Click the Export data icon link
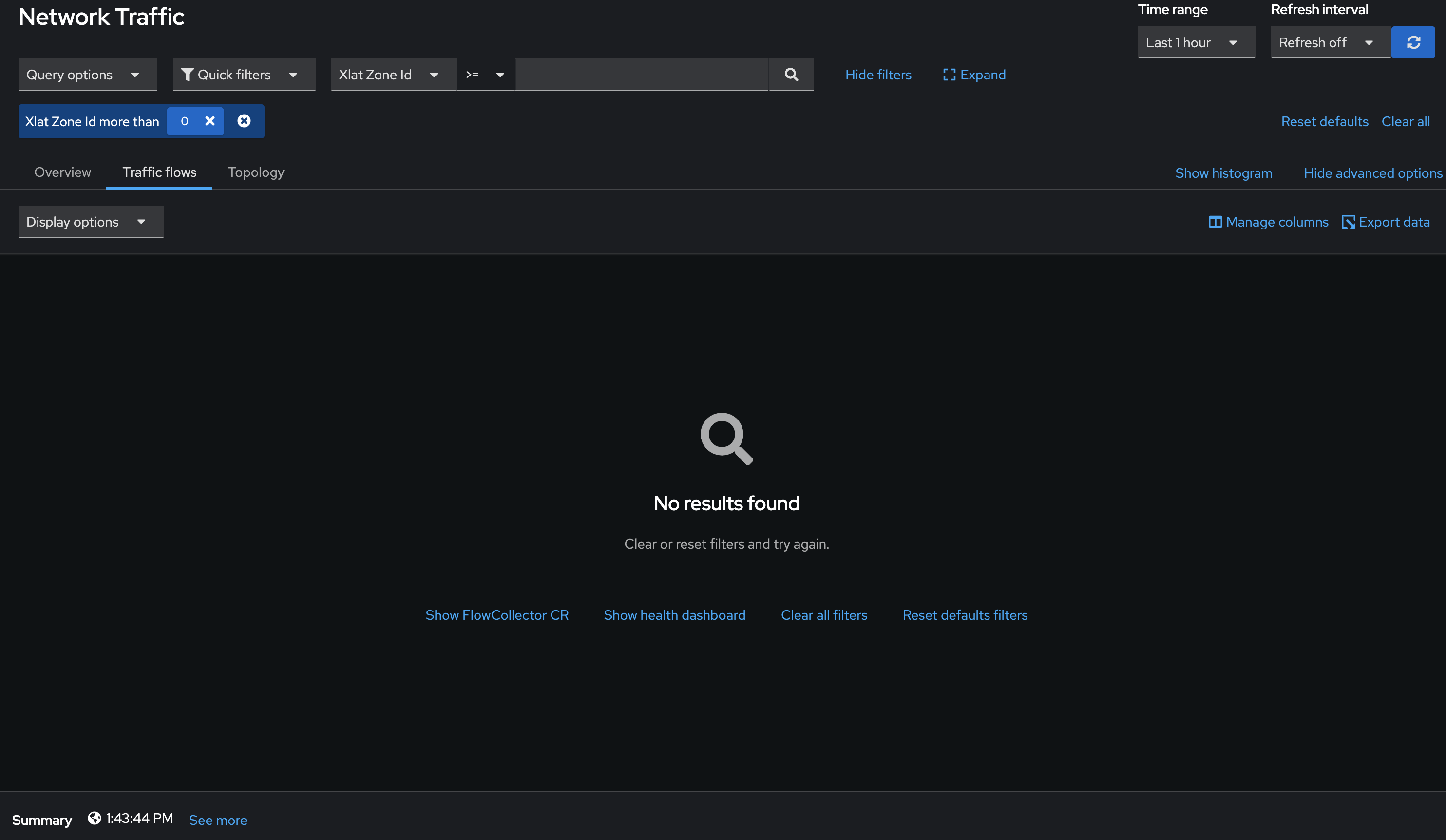 [x=1348, y=222]
